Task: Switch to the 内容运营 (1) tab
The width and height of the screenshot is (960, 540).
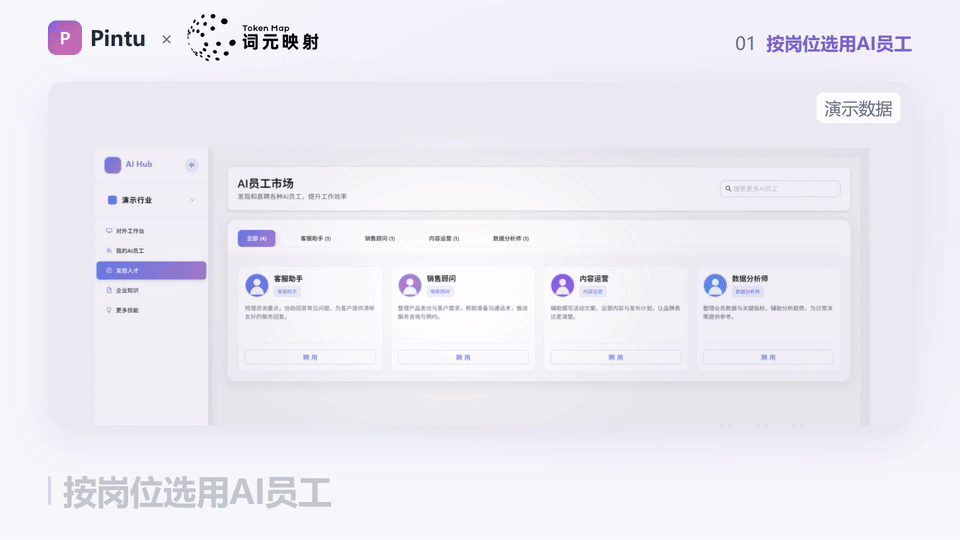Action: click(x=444, y=238)
